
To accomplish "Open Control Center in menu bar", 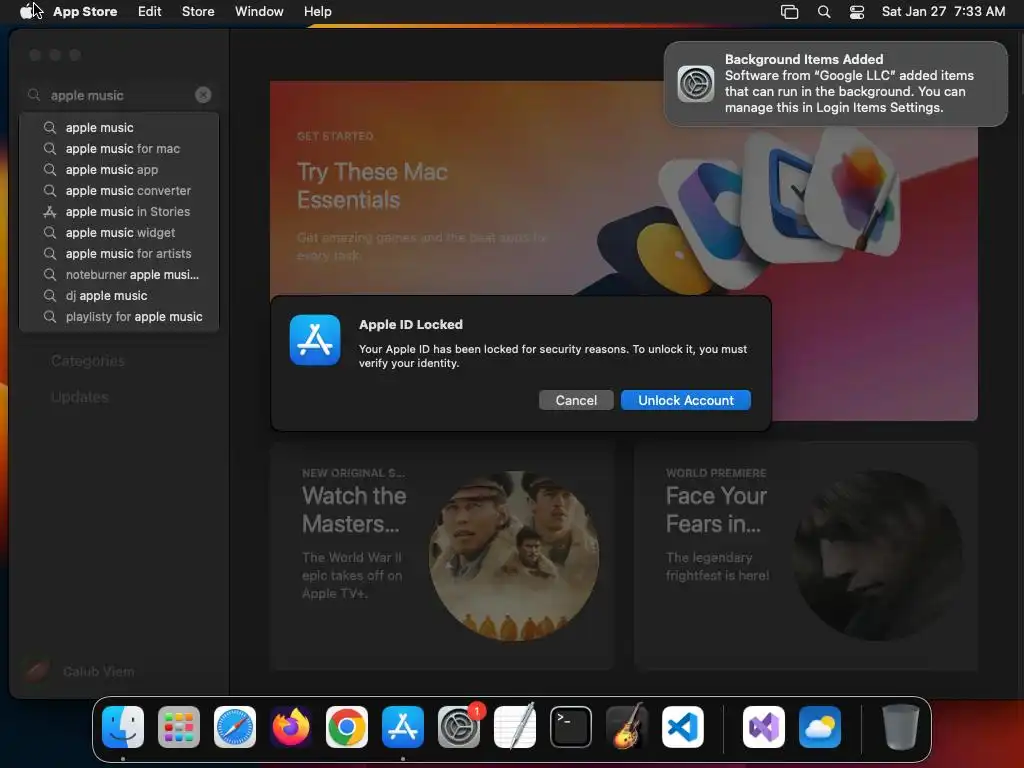I will [x=857, y=12].
